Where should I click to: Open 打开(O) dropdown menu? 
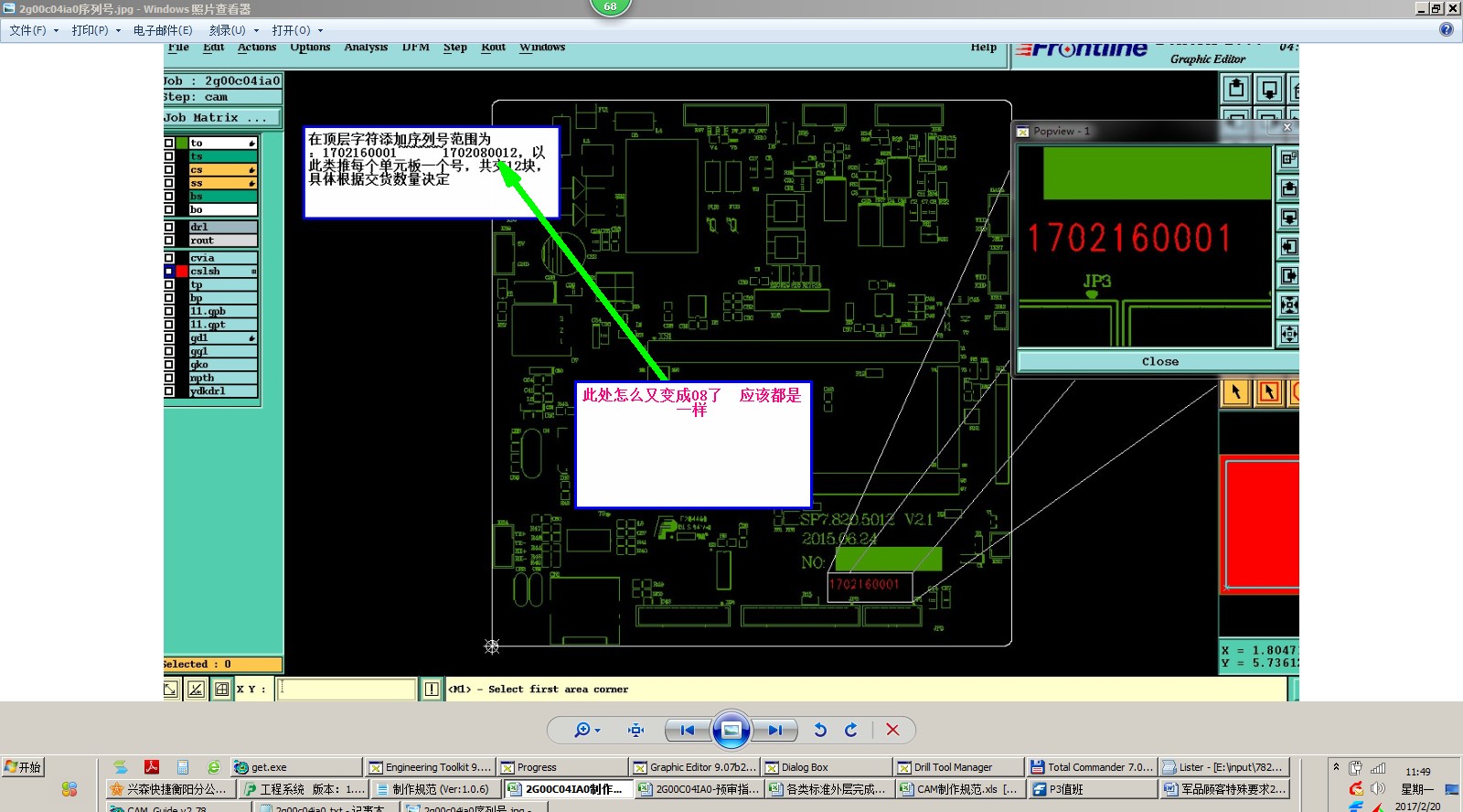[x=297, y=30]
